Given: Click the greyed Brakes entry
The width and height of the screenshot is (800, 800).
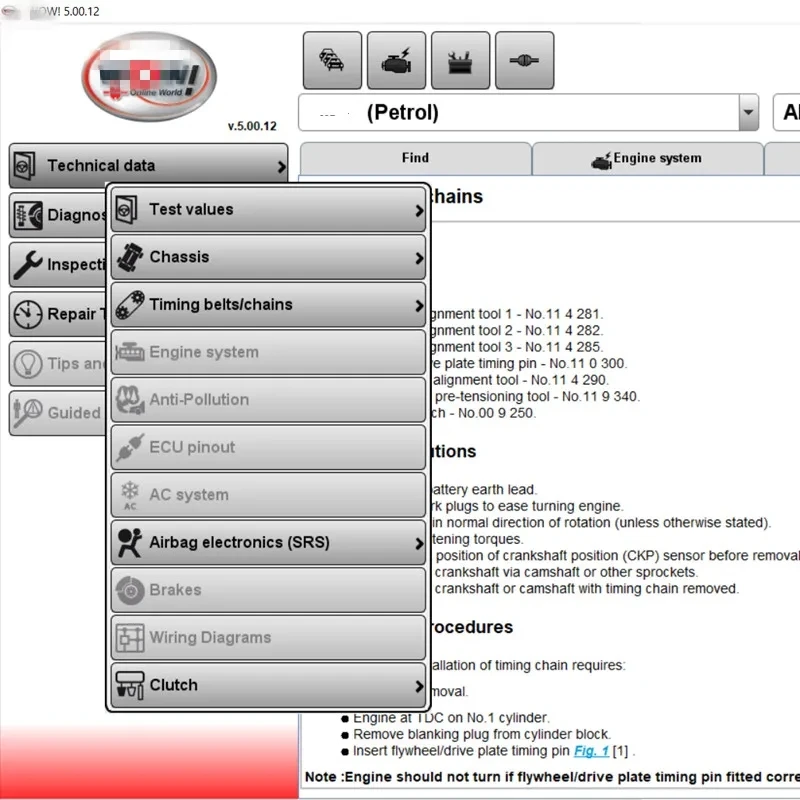Looking at the screenshot, I should point(268,589).
